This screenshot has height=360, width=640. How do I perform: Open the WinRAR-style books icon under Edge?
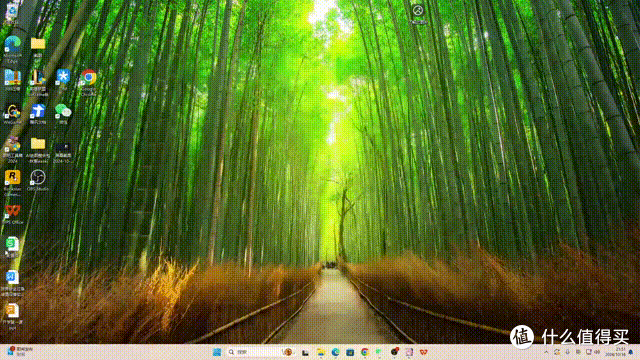(x=13, y=78)
